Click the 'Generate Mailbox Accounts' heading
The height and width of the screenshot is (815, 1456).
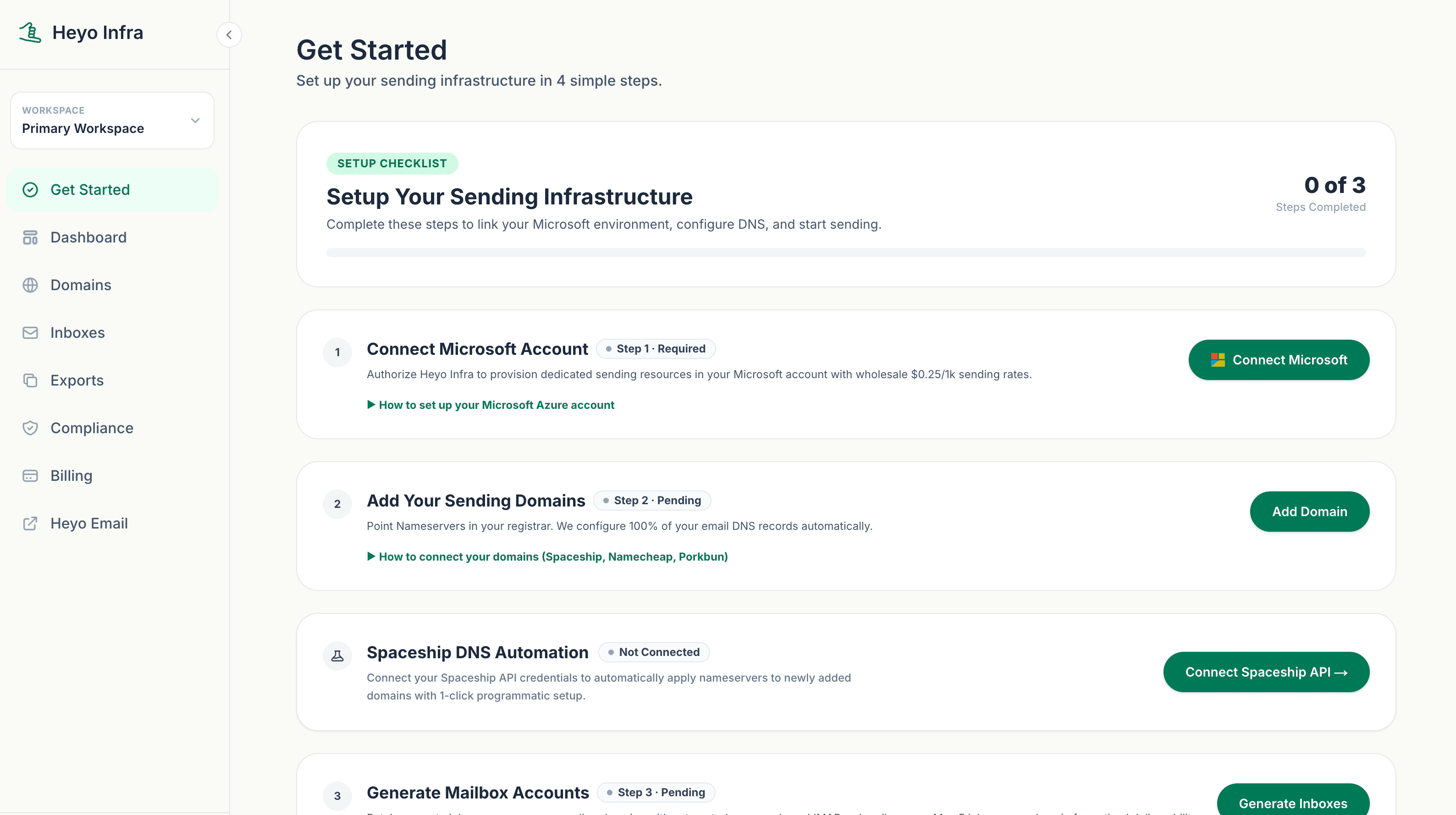[478, 793]
